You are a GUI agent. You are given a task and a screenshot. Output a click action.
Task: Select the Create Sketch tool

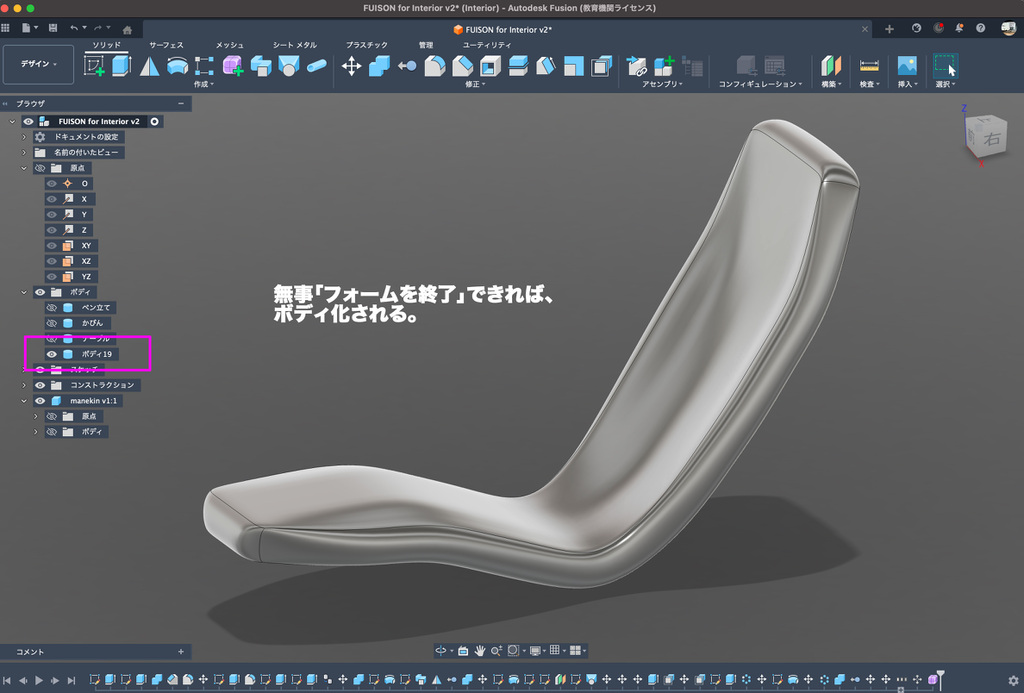coord(95,66)
